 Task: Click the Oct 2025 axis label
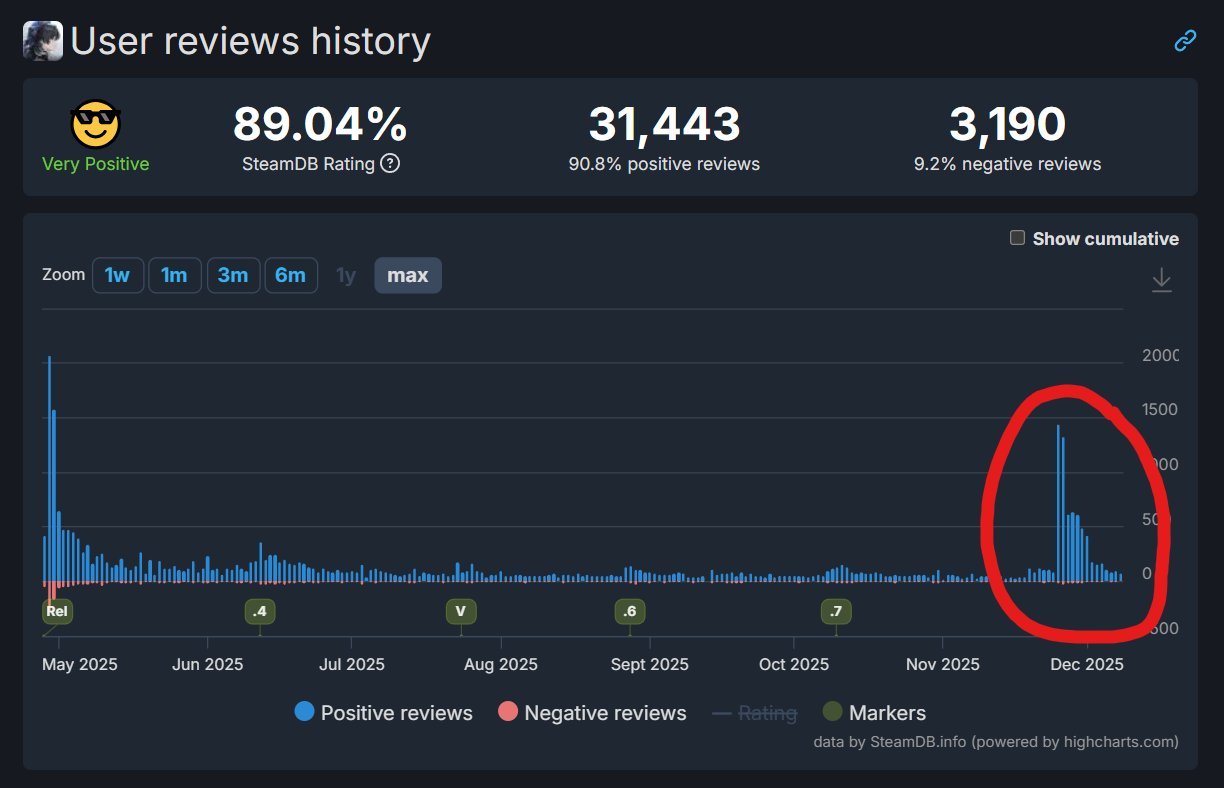794,664
